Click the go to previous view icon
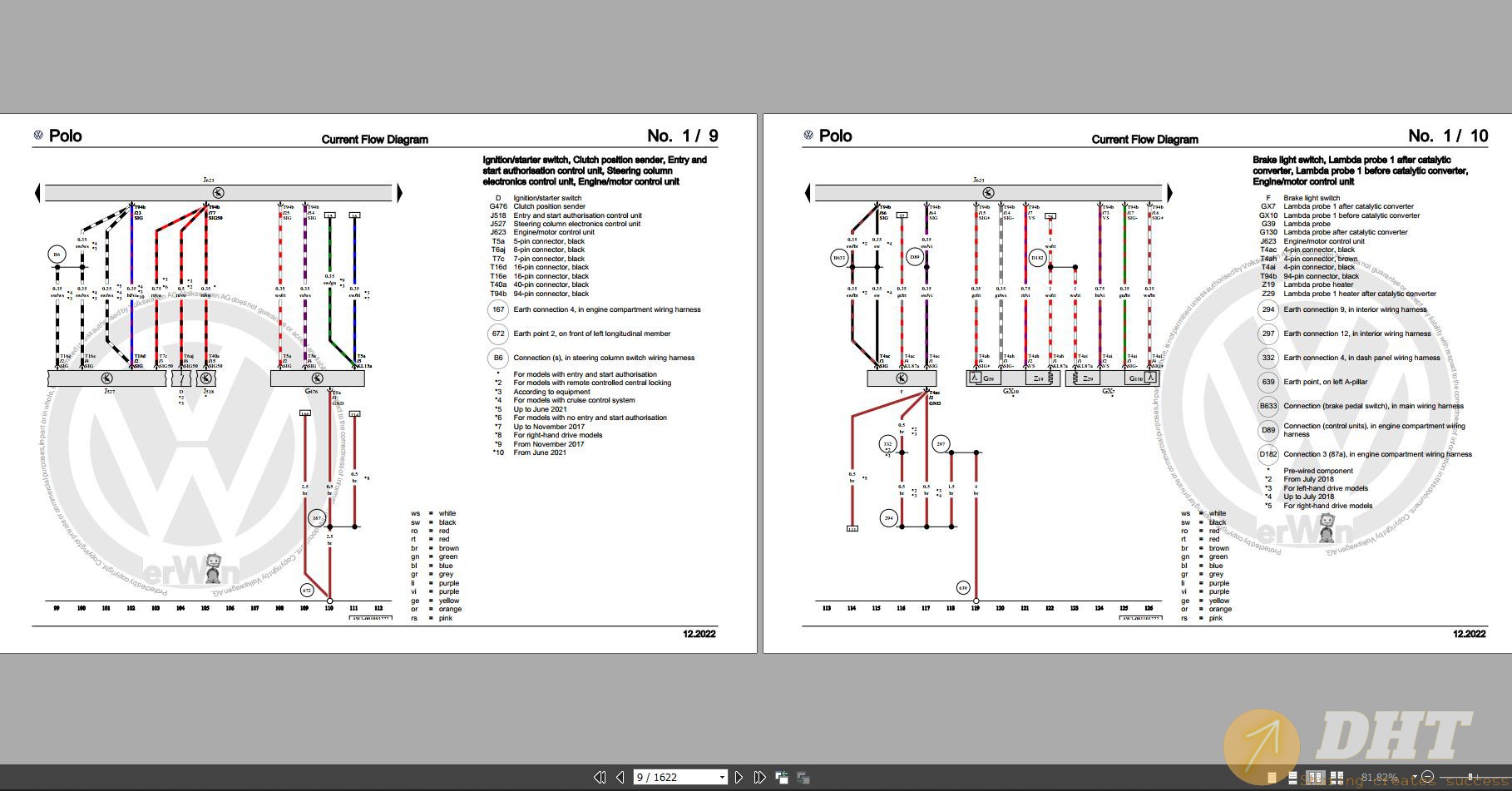The width and height of the screenshot is (1512, 791). point(782,777)
